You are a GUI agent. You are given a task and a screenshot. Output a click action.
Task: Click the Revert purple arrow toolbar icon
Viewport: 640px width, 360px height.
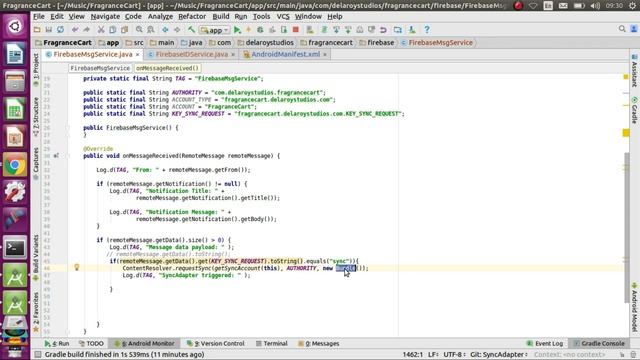383,30
